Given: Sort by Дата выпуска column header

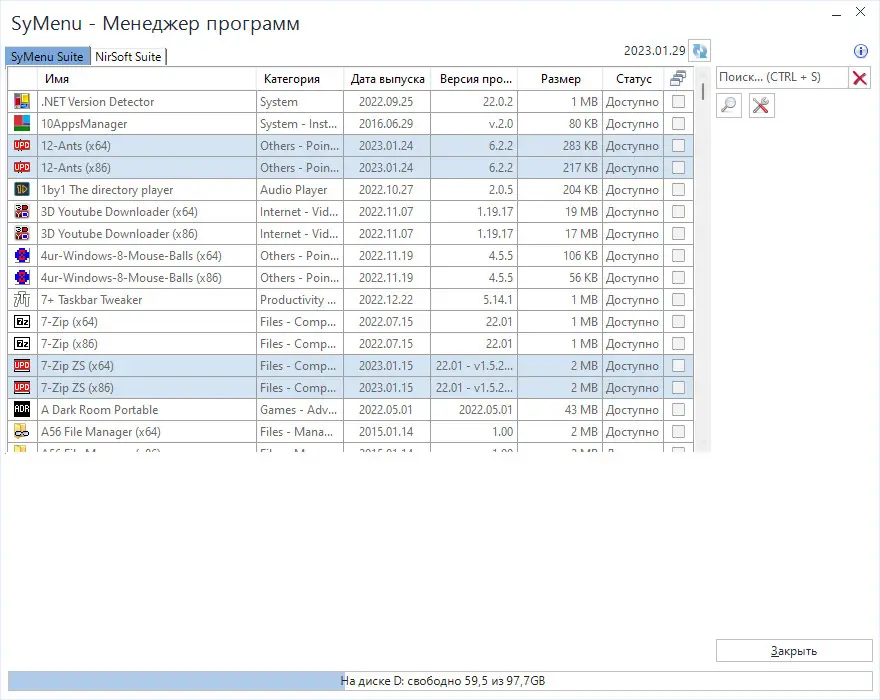Looking at the screenshot, I should [x=387, y=79].
